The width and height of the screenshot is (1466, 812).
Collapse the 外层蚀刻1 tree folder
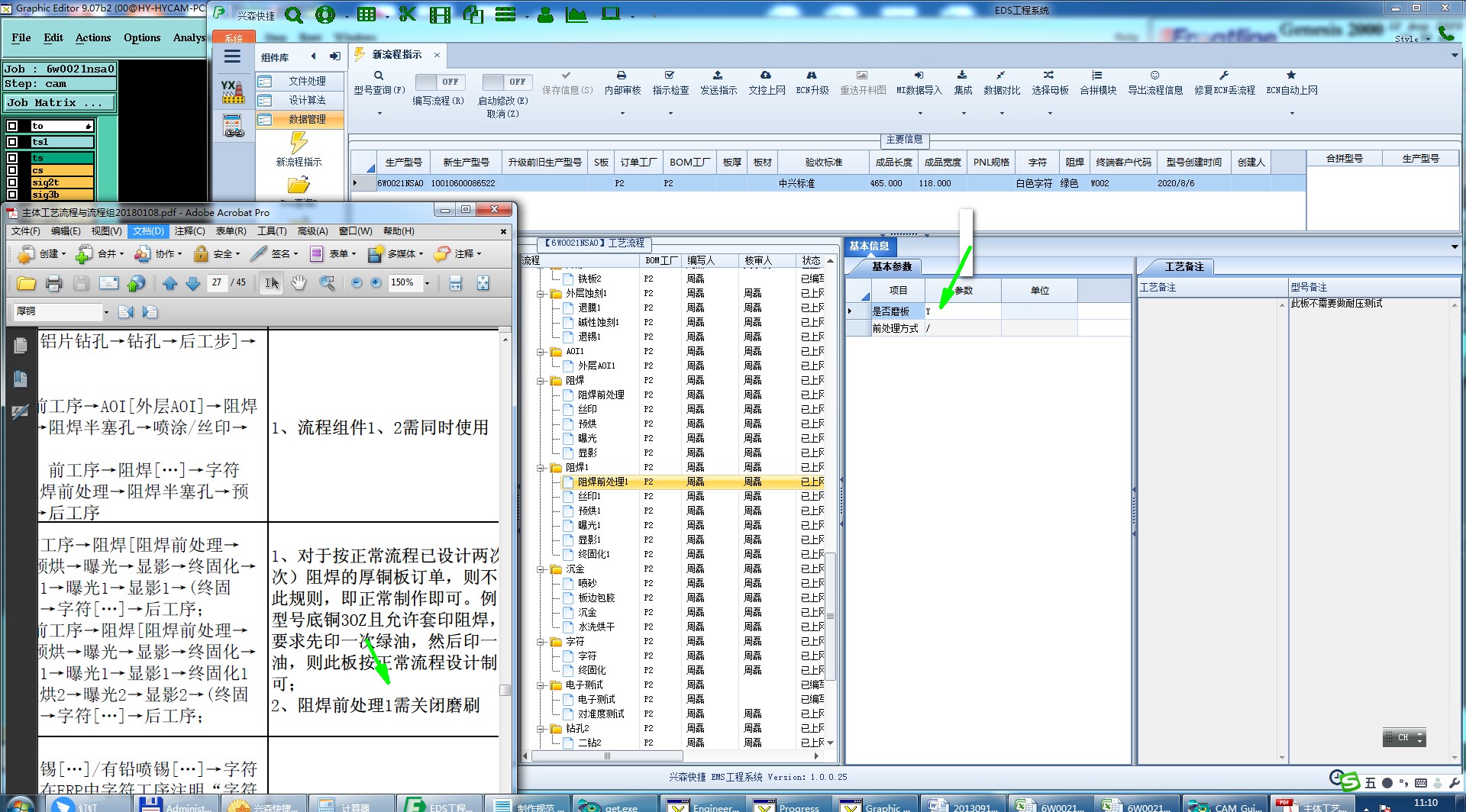541,293
